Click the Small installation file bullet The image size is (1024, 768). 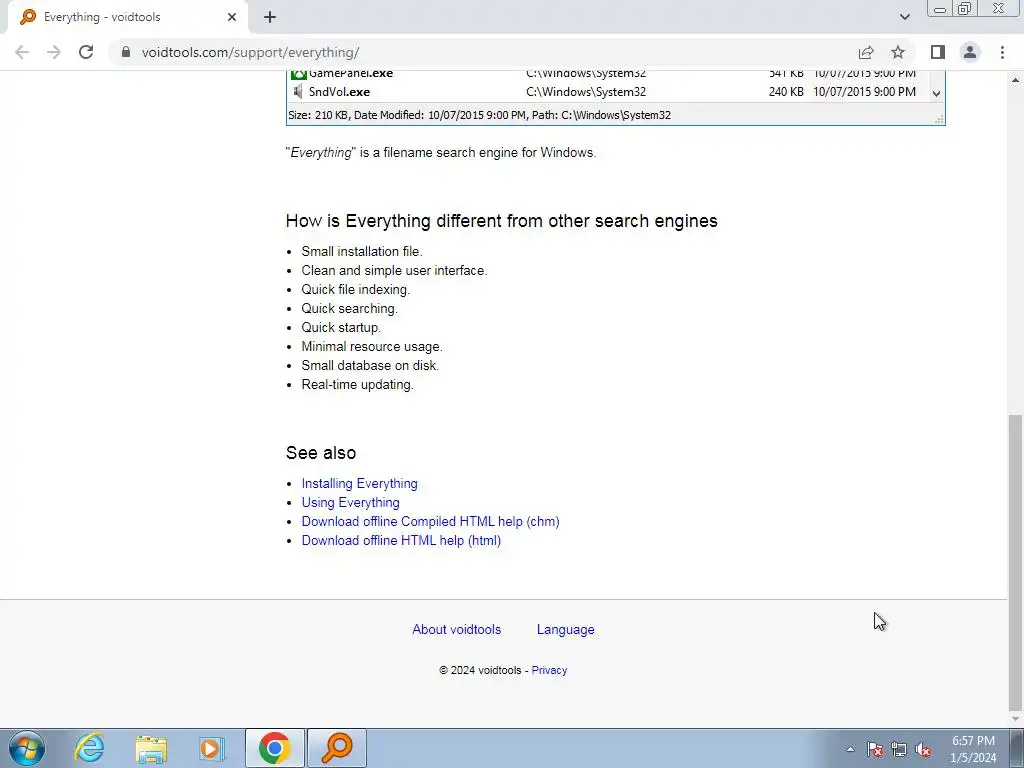(x=362, y=251)
